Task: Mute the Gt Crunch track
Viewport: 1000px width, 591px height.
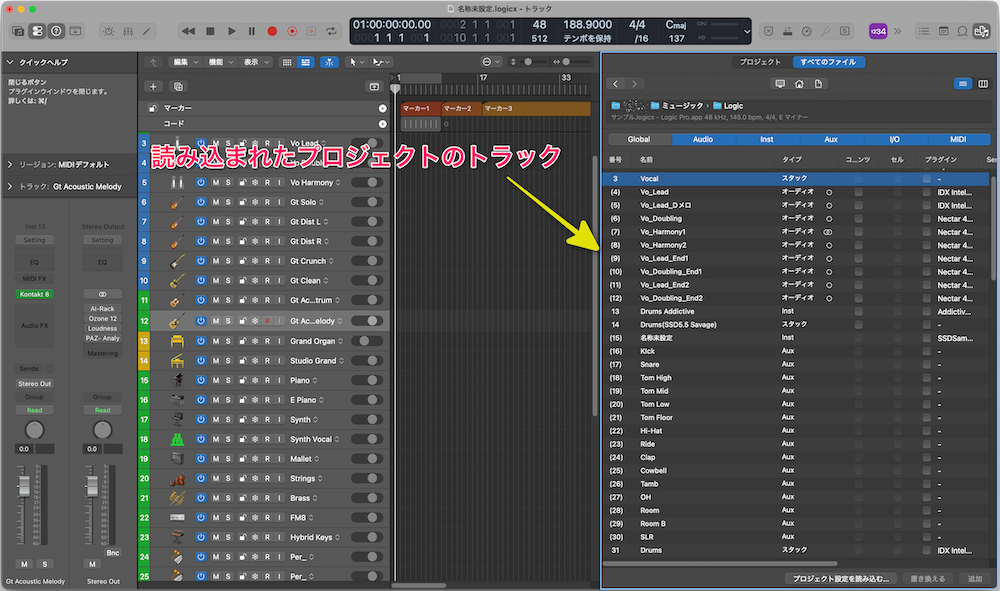Action: pyautogui.click(x=216, y=261)
